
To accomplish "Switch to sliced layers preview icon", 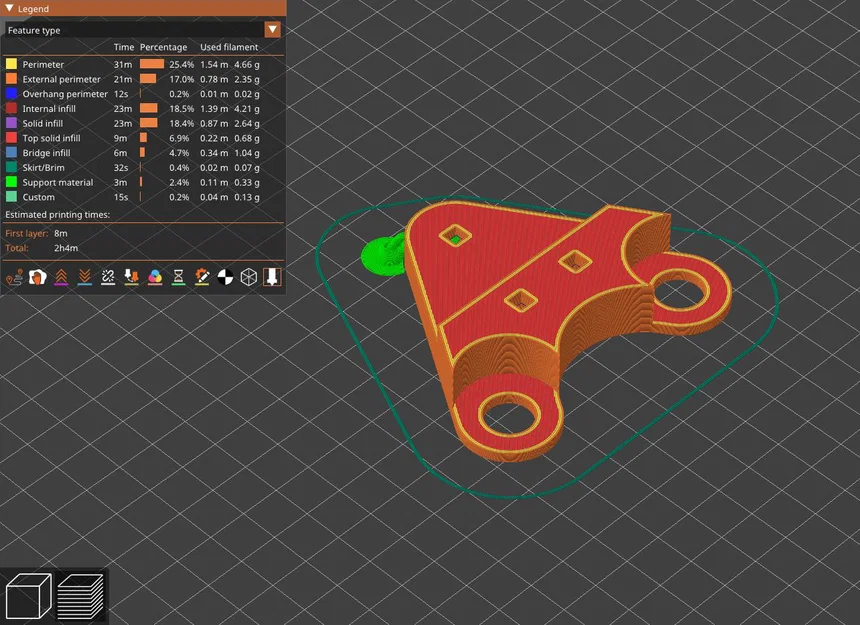I will [81, 596].
